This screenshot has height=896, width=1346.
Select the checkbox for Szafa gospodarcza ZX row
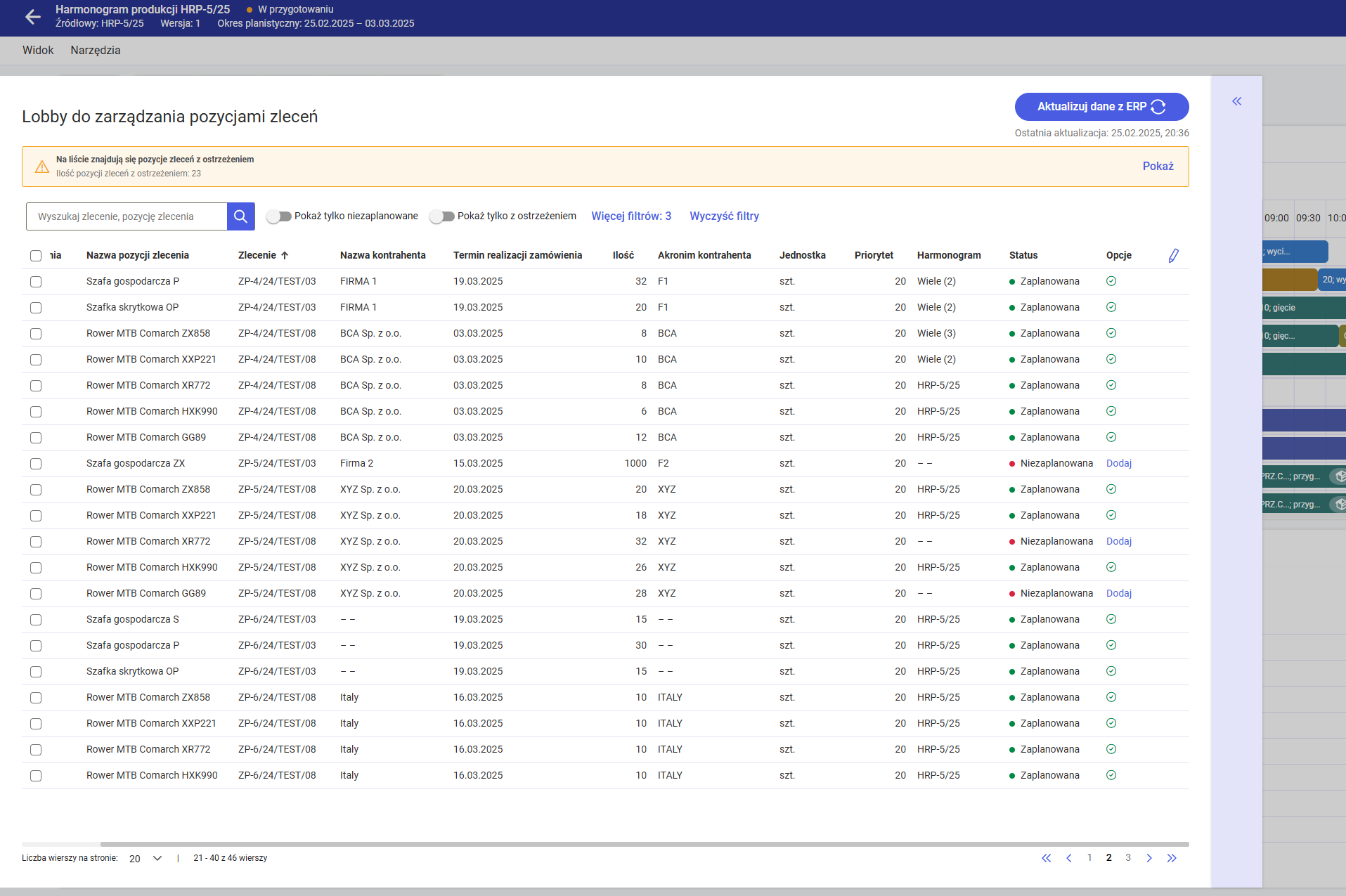click(x=36, y=464)
